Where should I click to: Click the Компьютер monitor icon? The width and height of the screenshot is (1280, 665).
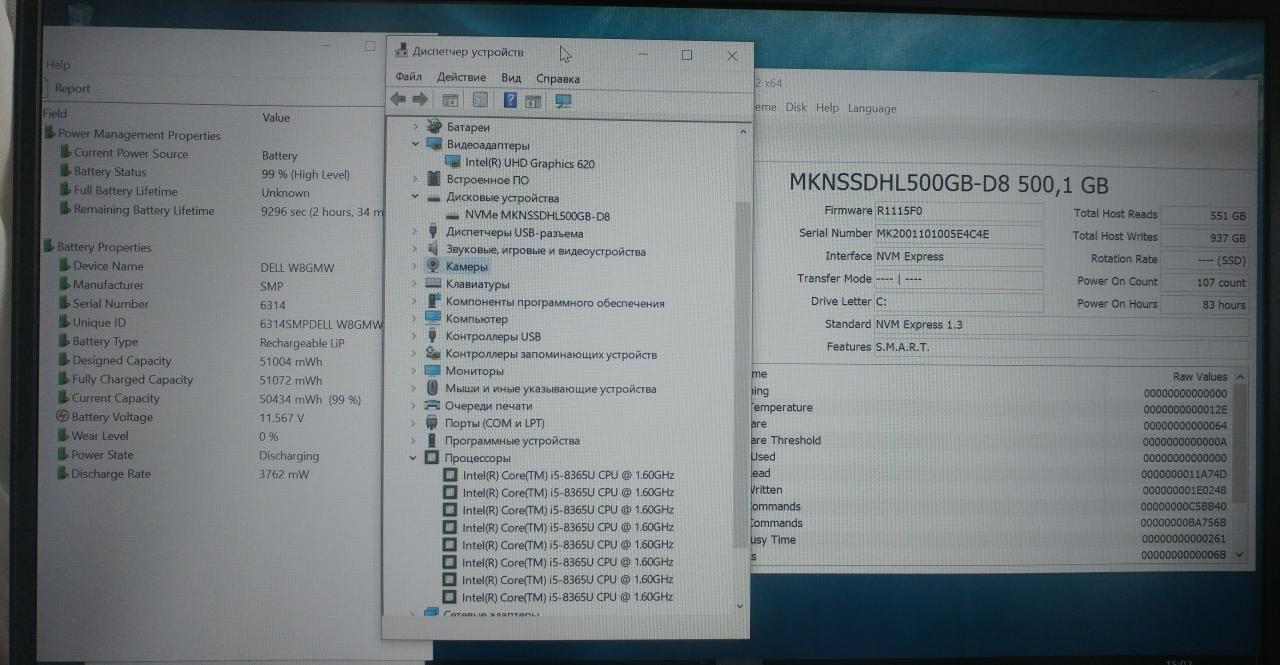tap(434, 319)
